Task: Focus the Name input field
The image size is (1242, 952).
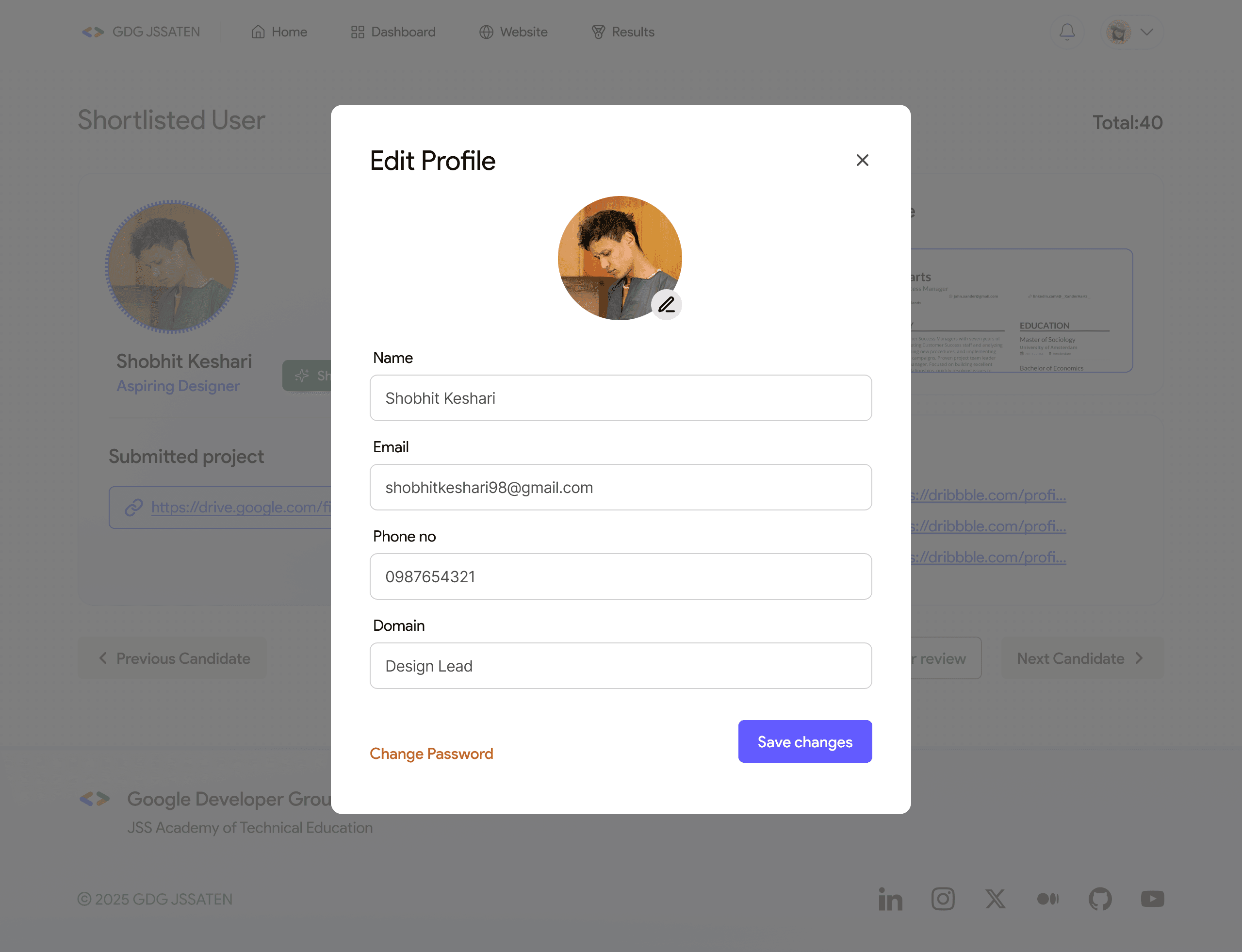Action: pyautogui.click(x=621, y=398)
